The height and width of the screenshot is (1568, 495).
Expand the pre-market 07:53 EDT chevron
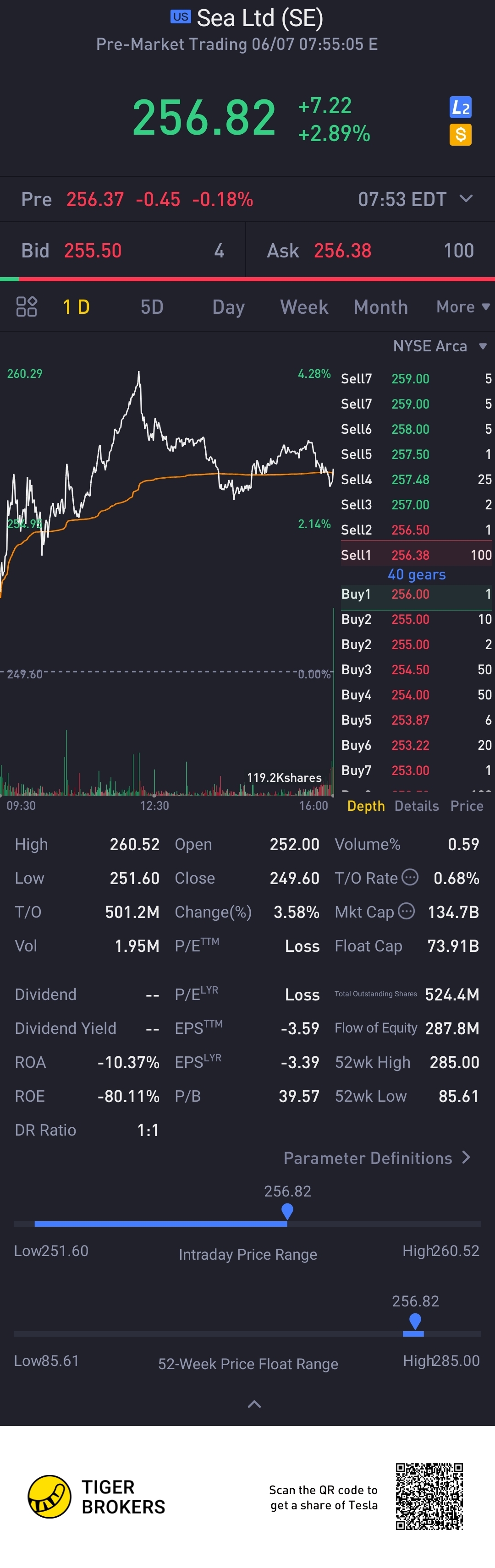466,198
